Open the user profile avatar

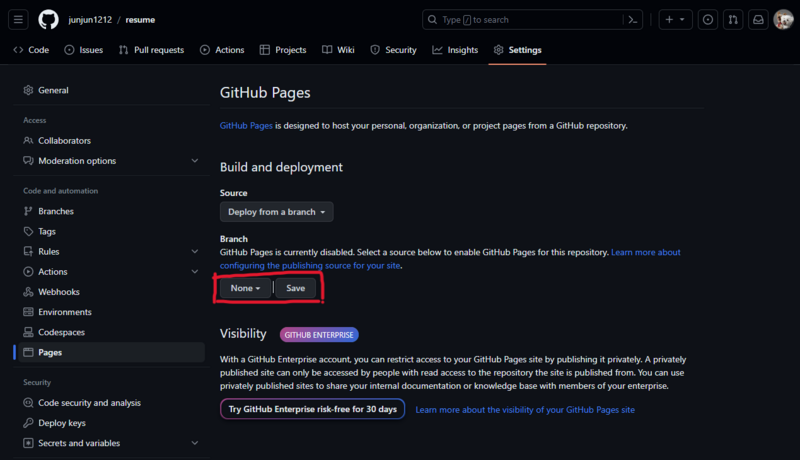783,20
